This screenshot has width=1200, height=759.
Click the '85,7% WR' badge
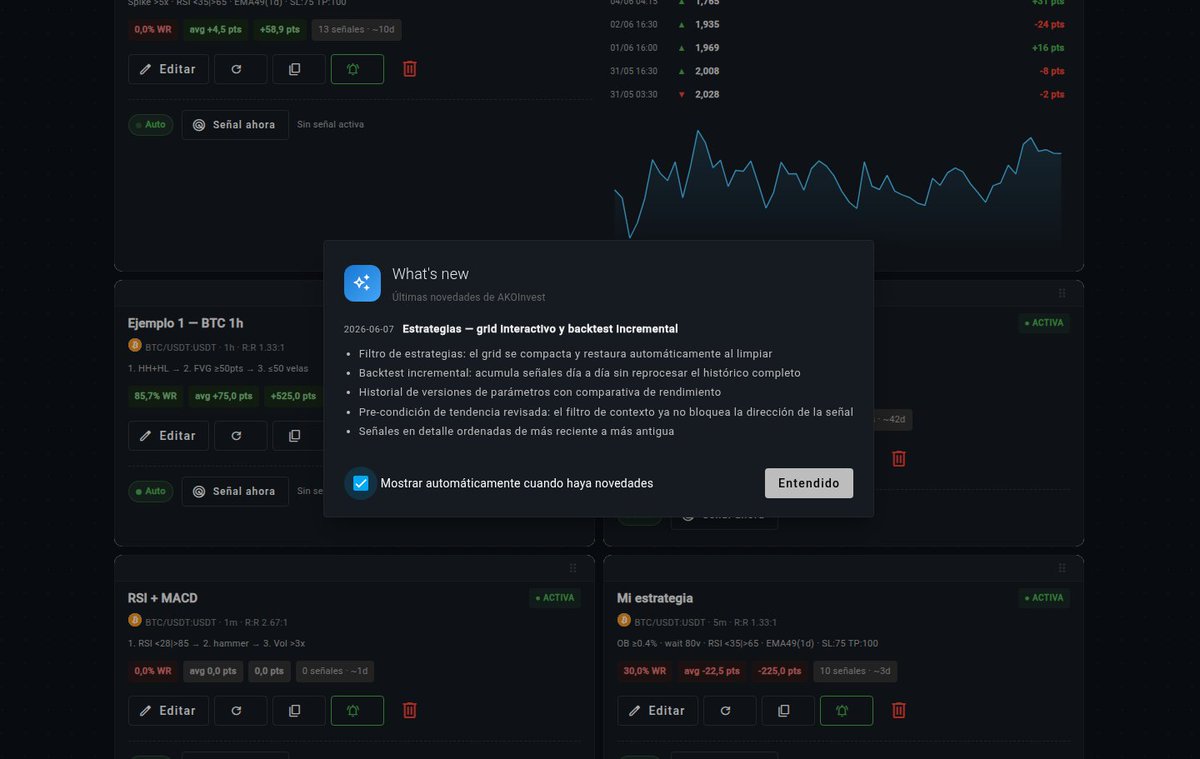pyautogui.click(x=153, y=396)
